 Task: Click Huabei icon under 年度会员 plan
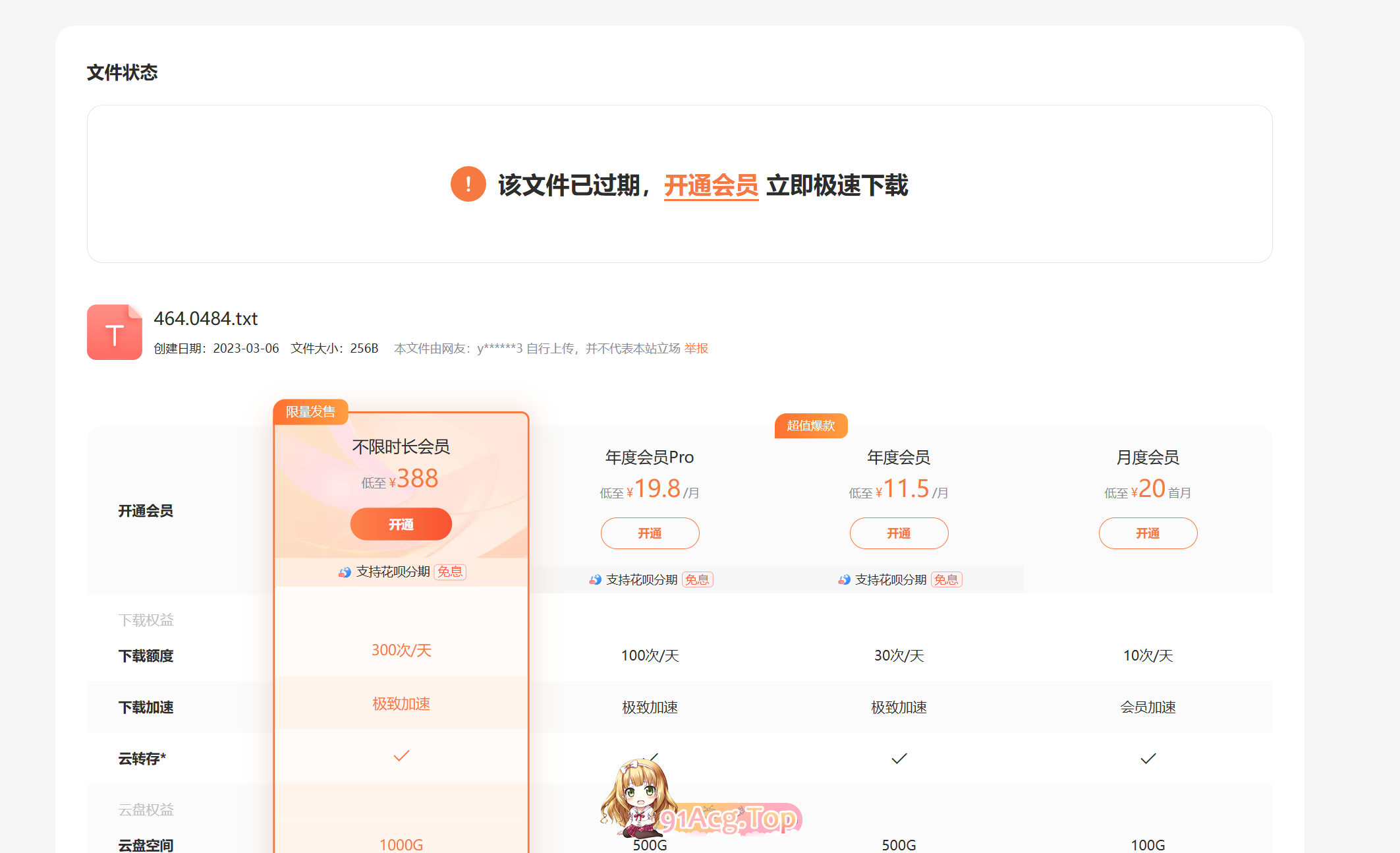[844, 580]
